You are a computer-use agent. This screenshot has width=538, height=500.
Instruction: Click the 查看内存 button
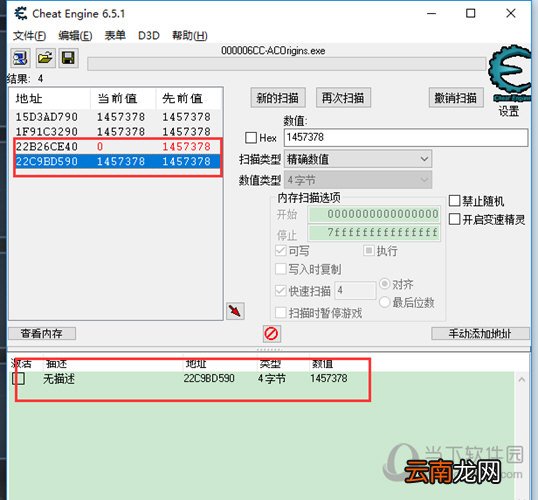click(42, 333)
